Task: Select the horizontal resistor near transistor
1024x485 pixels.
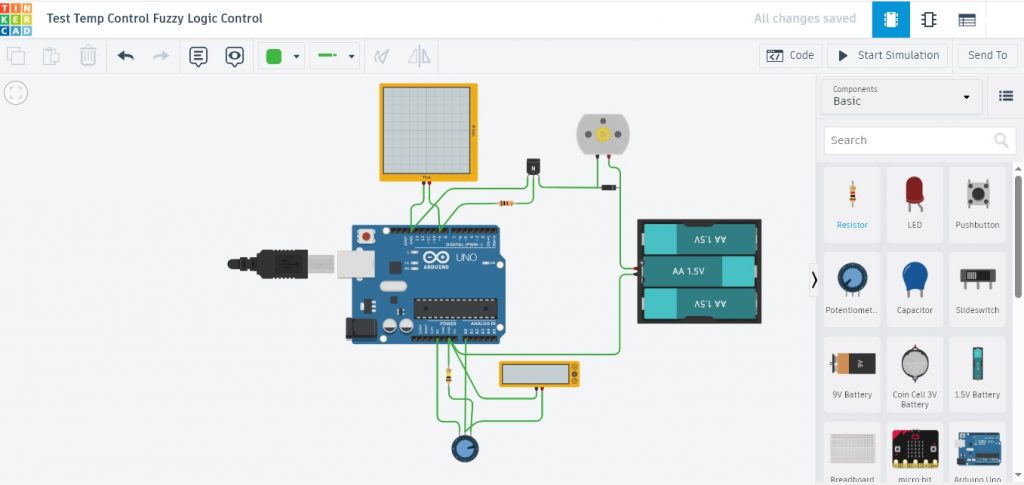Action: point(506,203)
